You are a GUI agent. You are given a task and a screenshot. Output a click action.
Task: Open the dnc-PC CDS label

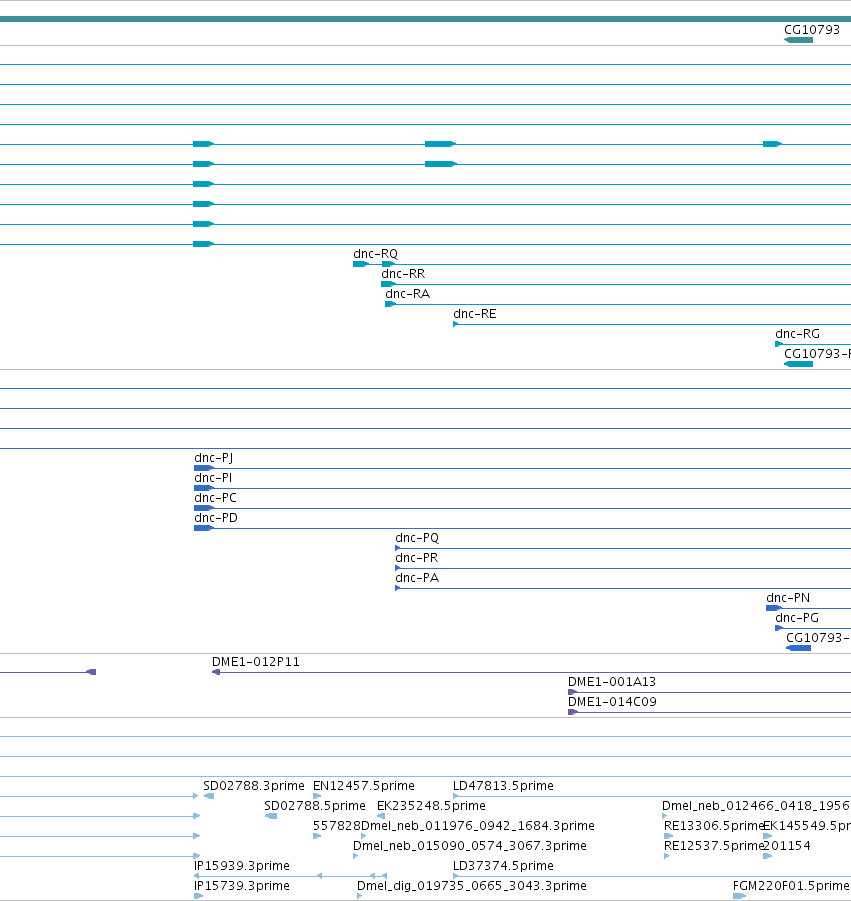click(x=215, y=498)
